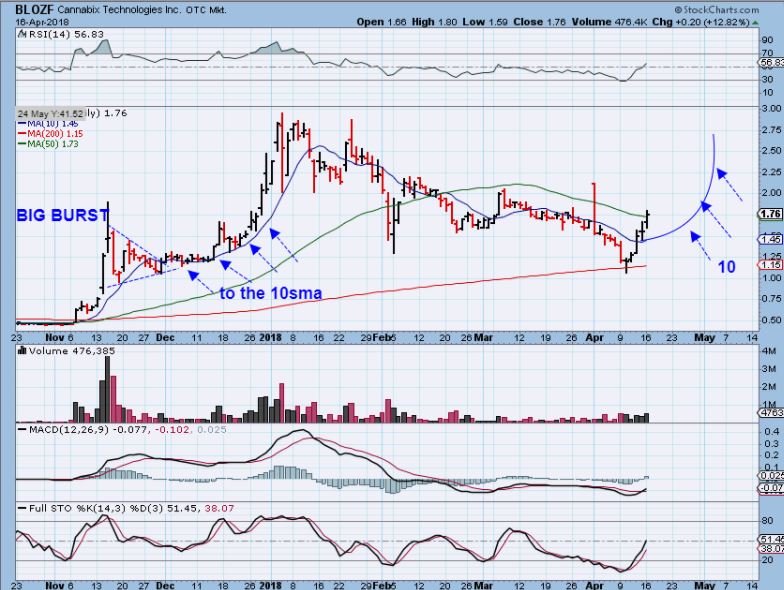784x590 pixels.
Task: Click the 4M volume axis label
Action: click(x=769, y=351)
